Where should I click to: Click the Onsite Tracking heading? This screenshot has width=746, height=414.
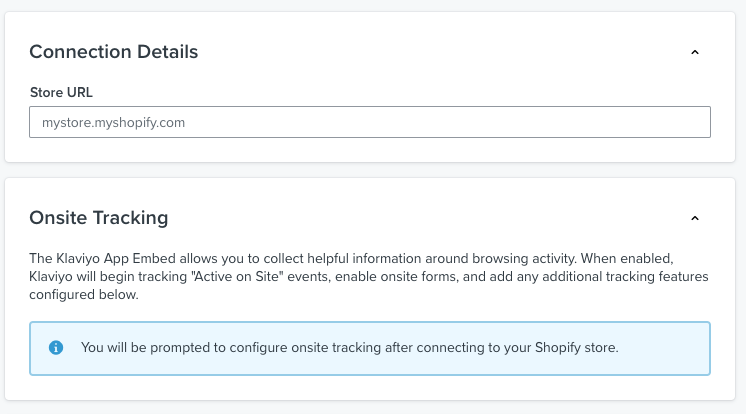point(98,218)
